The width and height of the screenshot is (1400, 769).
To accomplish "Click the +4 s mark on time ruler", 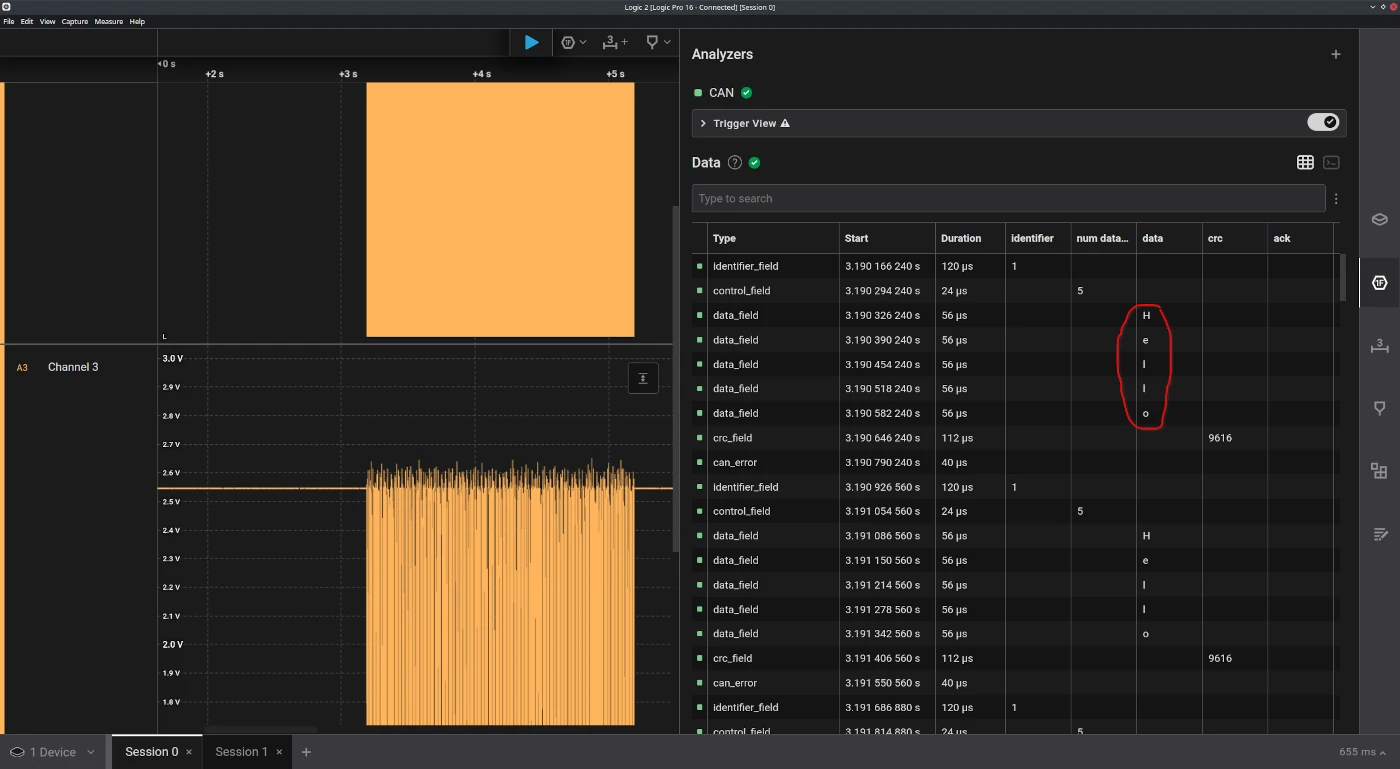I will coord(481,74).
